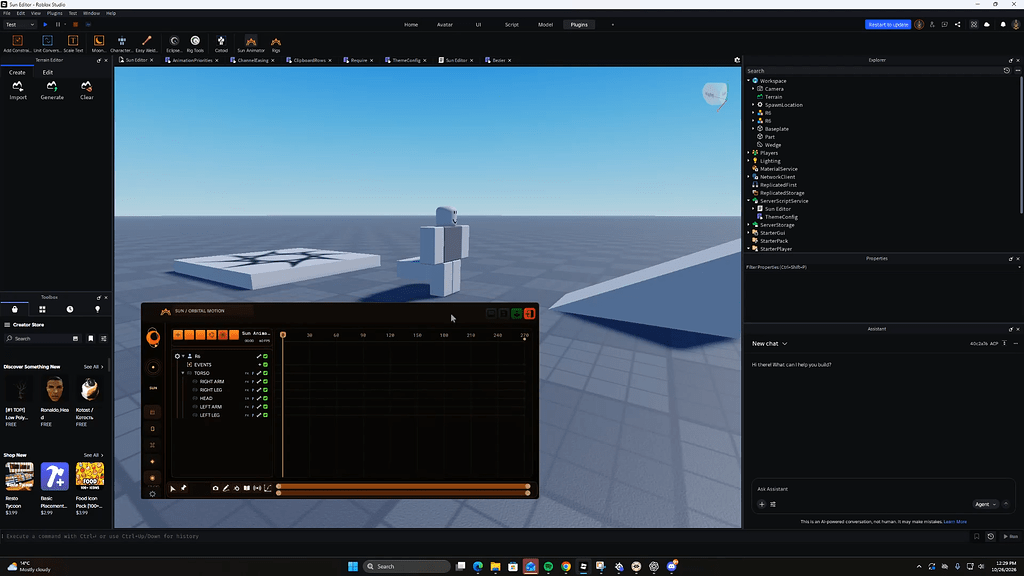Collapse the Rs rig in Sun Animator
This screenshot has width=1024, height=576.
point(184,357)
